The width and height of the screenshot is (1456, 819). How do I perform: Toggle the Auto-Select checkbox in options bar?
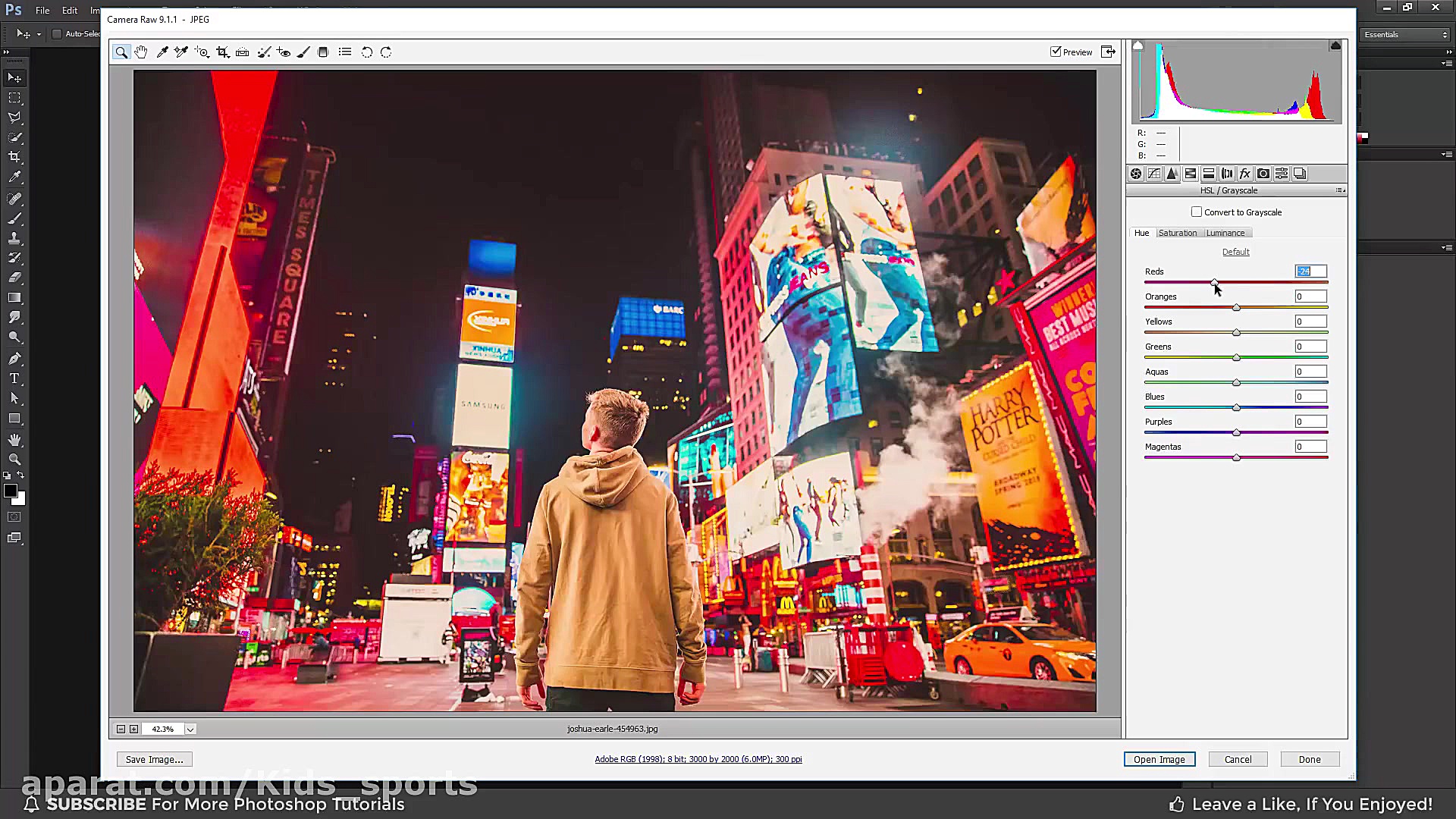pos(57,34)
